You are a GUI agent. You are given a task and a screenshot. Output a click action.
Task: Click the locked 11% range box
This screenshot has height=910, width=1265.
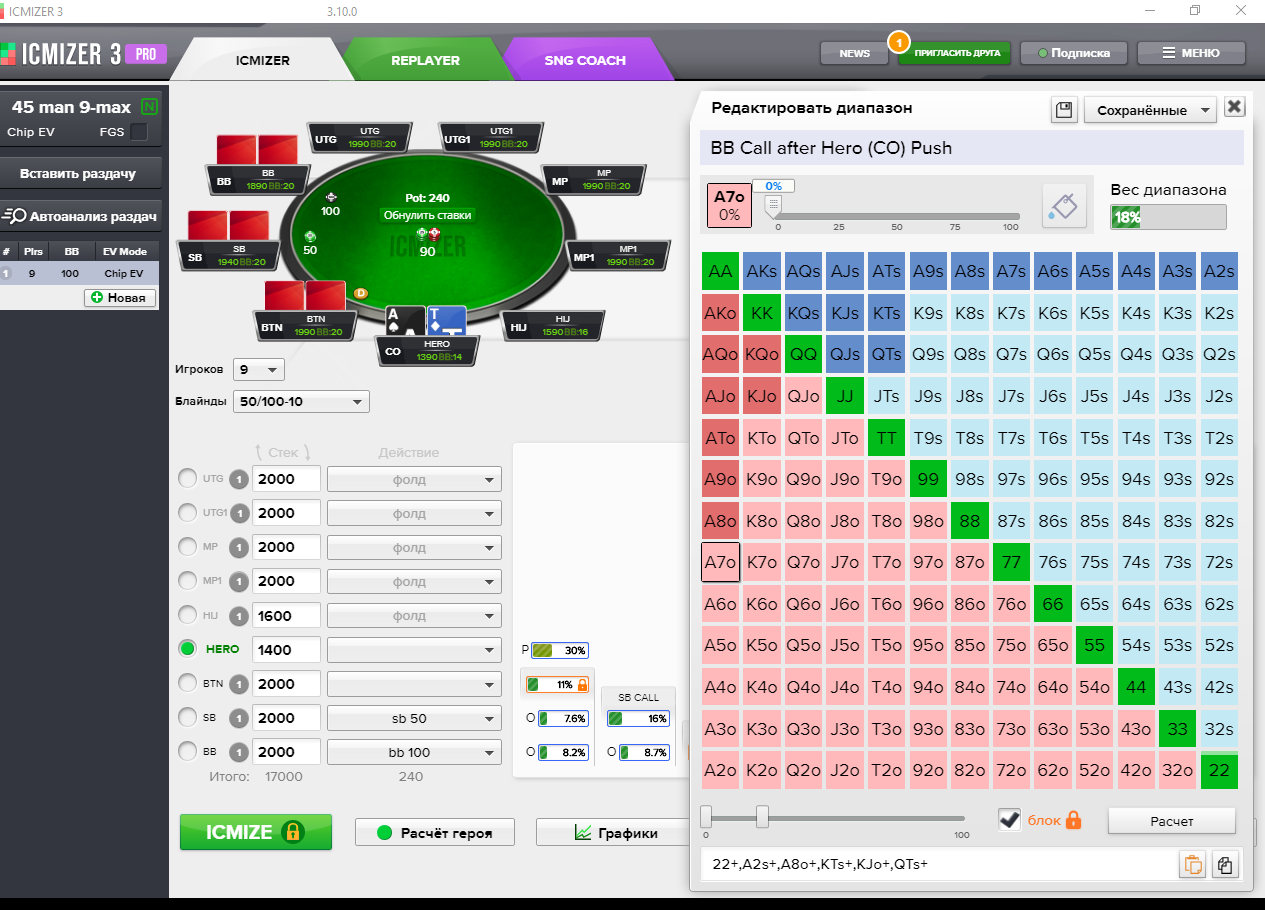(x=557, y=685)
